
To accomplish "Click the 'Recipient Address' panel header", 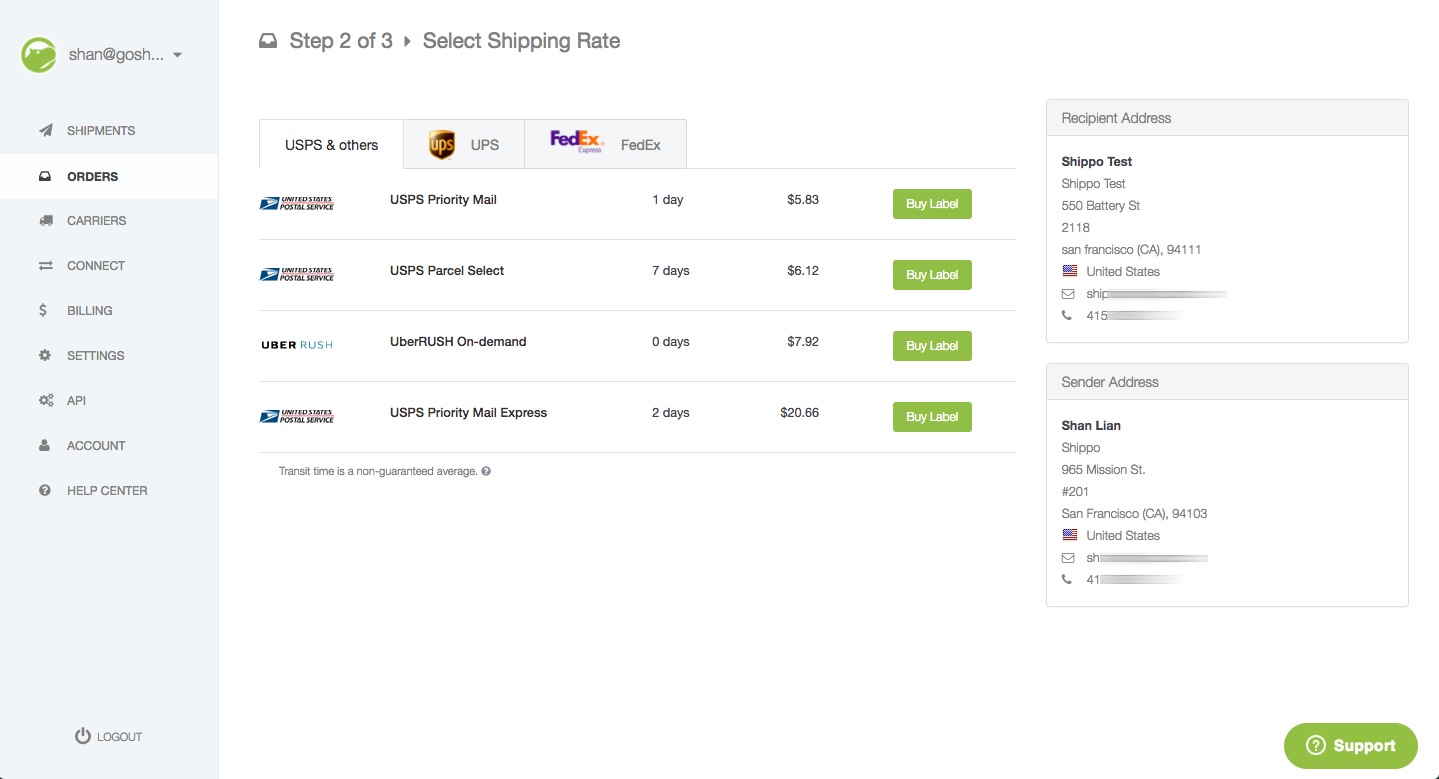I will 1227,118.
